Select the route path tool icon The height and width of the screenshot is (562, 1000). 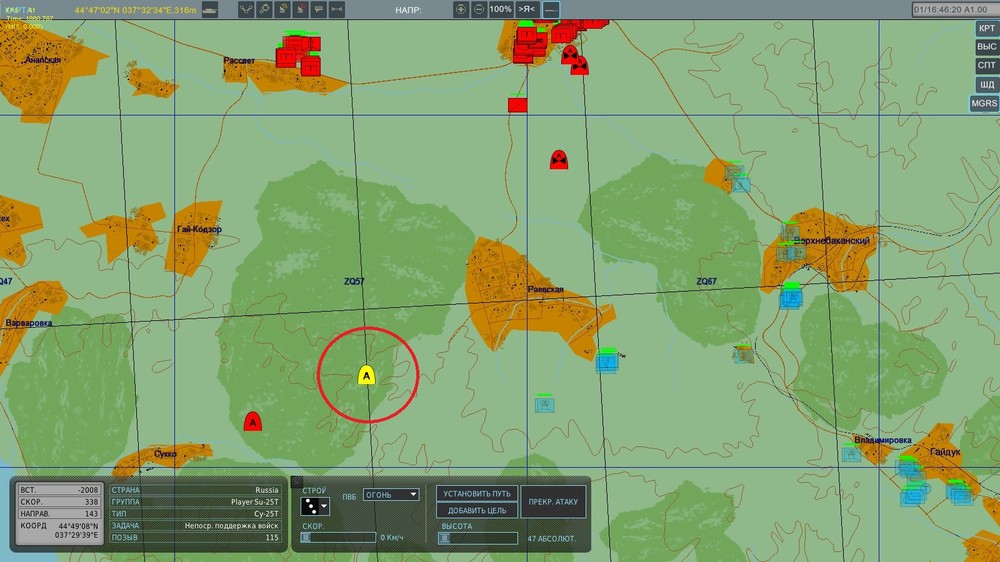click(246, 10)
